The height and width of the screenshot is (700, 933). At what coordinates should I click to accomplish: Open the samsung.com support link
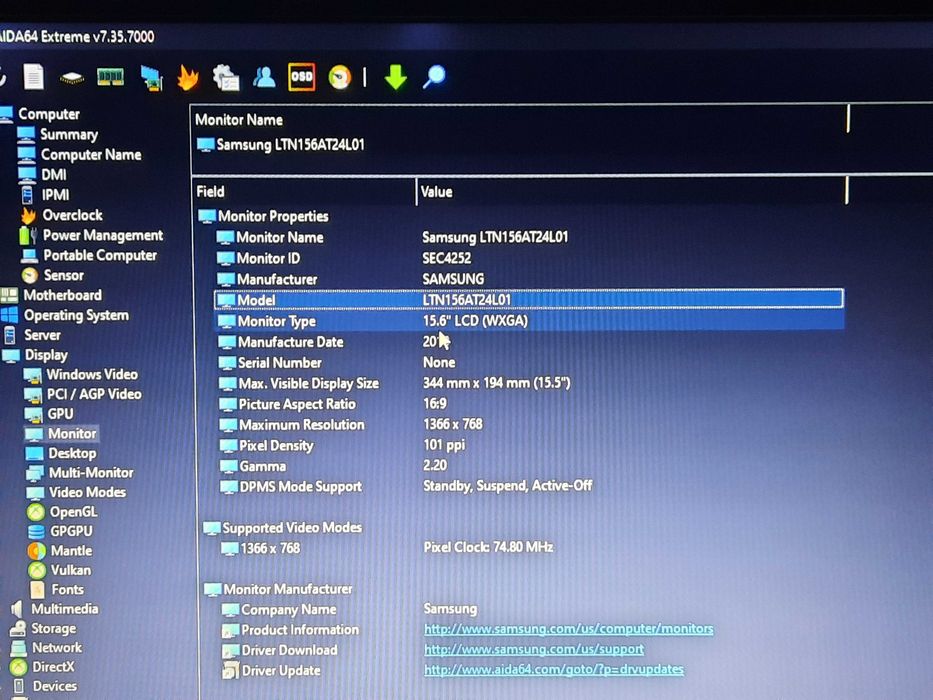pyautogui.click(x=534, y=649)
